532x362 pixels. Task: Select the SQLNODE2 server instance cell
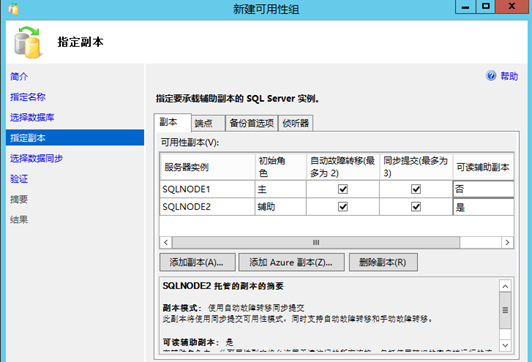click(x=207, y=207)
